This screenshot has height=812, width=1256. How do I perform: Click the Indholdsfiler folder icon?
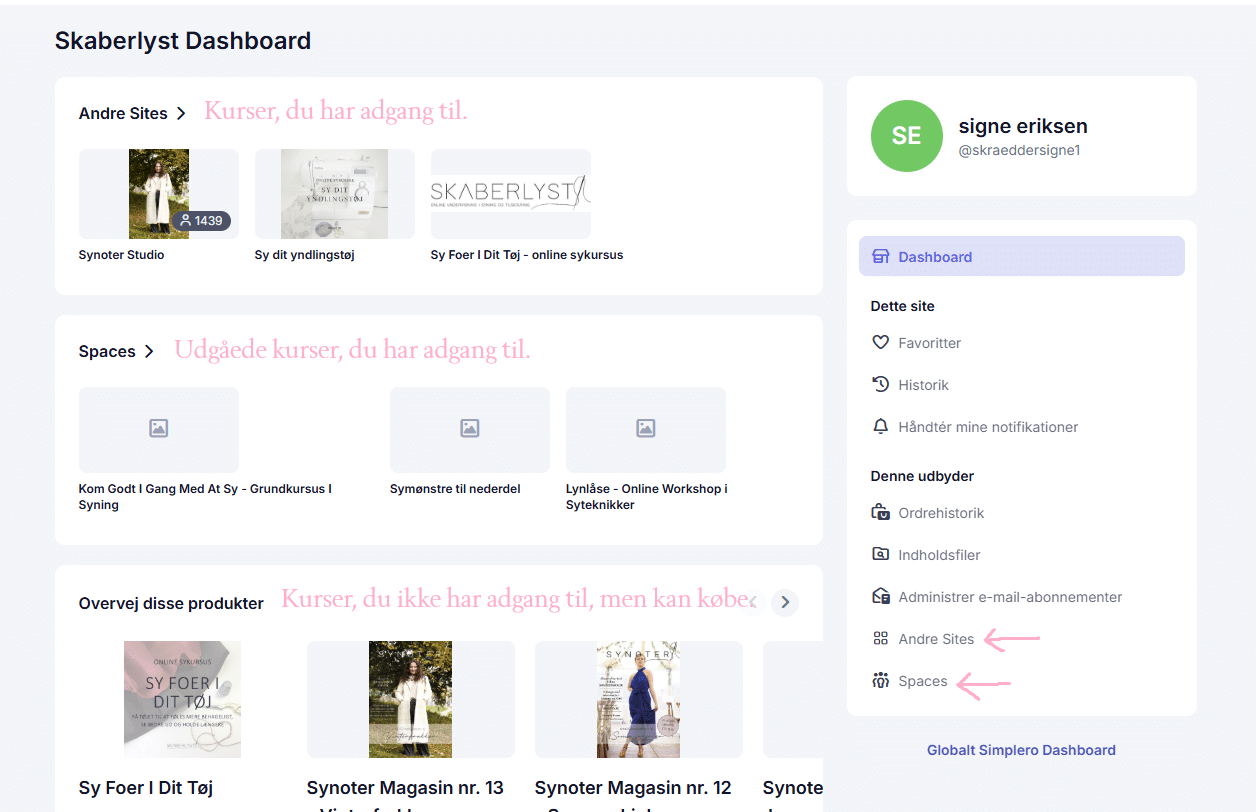[881, 555]
